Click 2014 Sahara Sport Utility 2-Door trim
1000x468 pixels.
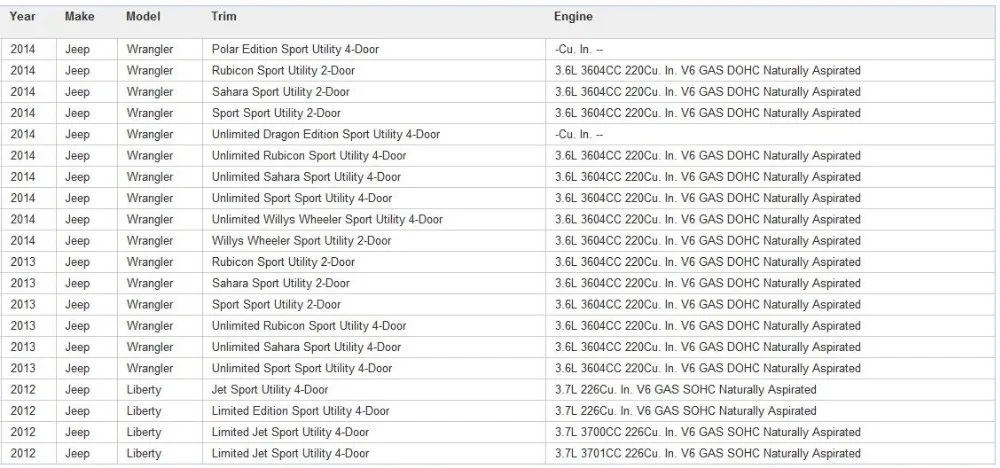[281, 92]
